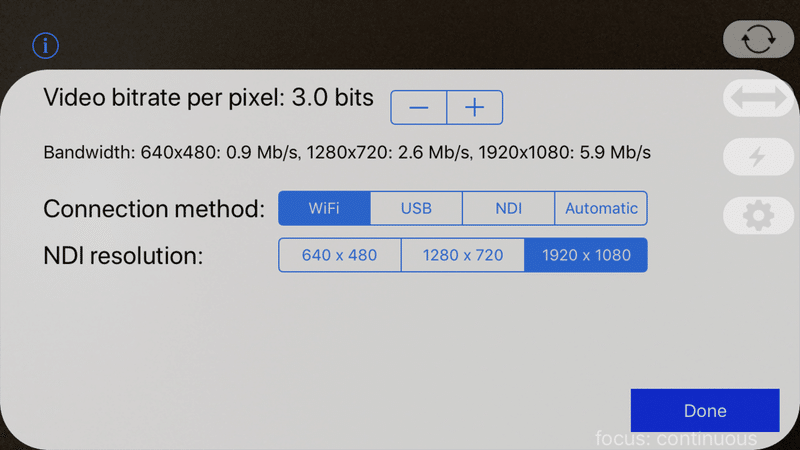Tap the Done button
This screenshot has height=450, width=800.
(x=705, y=411)
